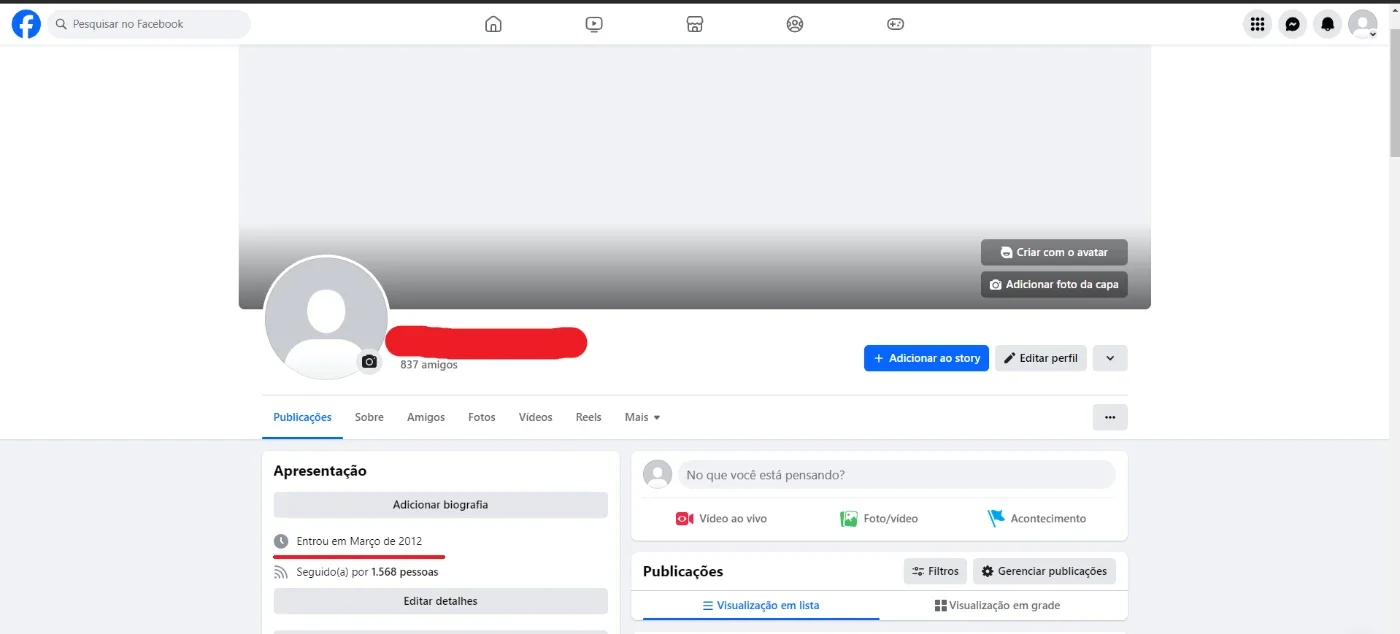Click the camera icon on profile picture
The image size is (1400, 634).
[x=370, y=362]
